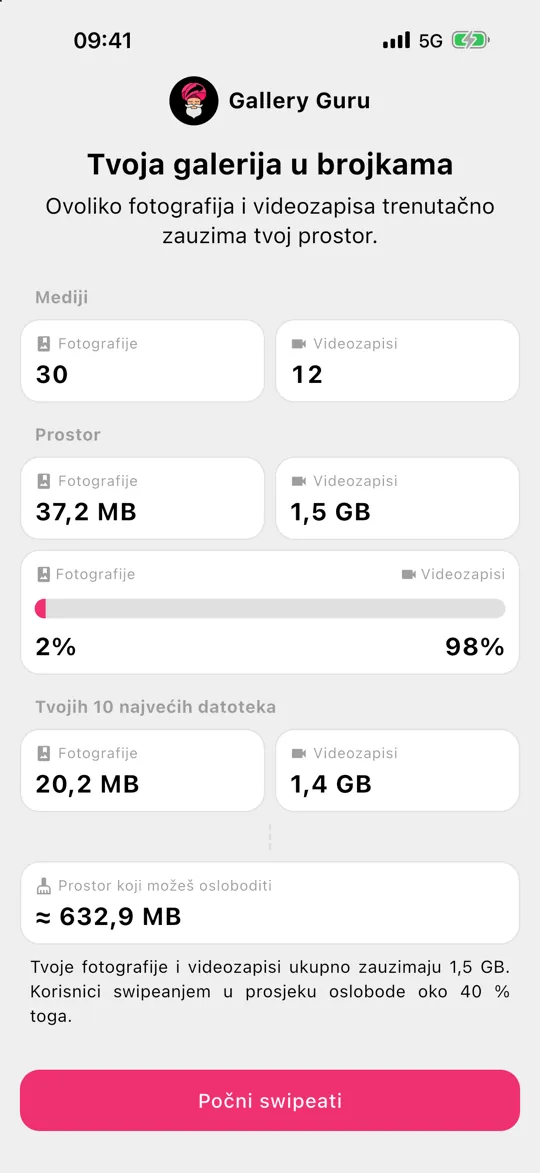Click photo icon in largest files Fotografije card

[x=44, y=753]
